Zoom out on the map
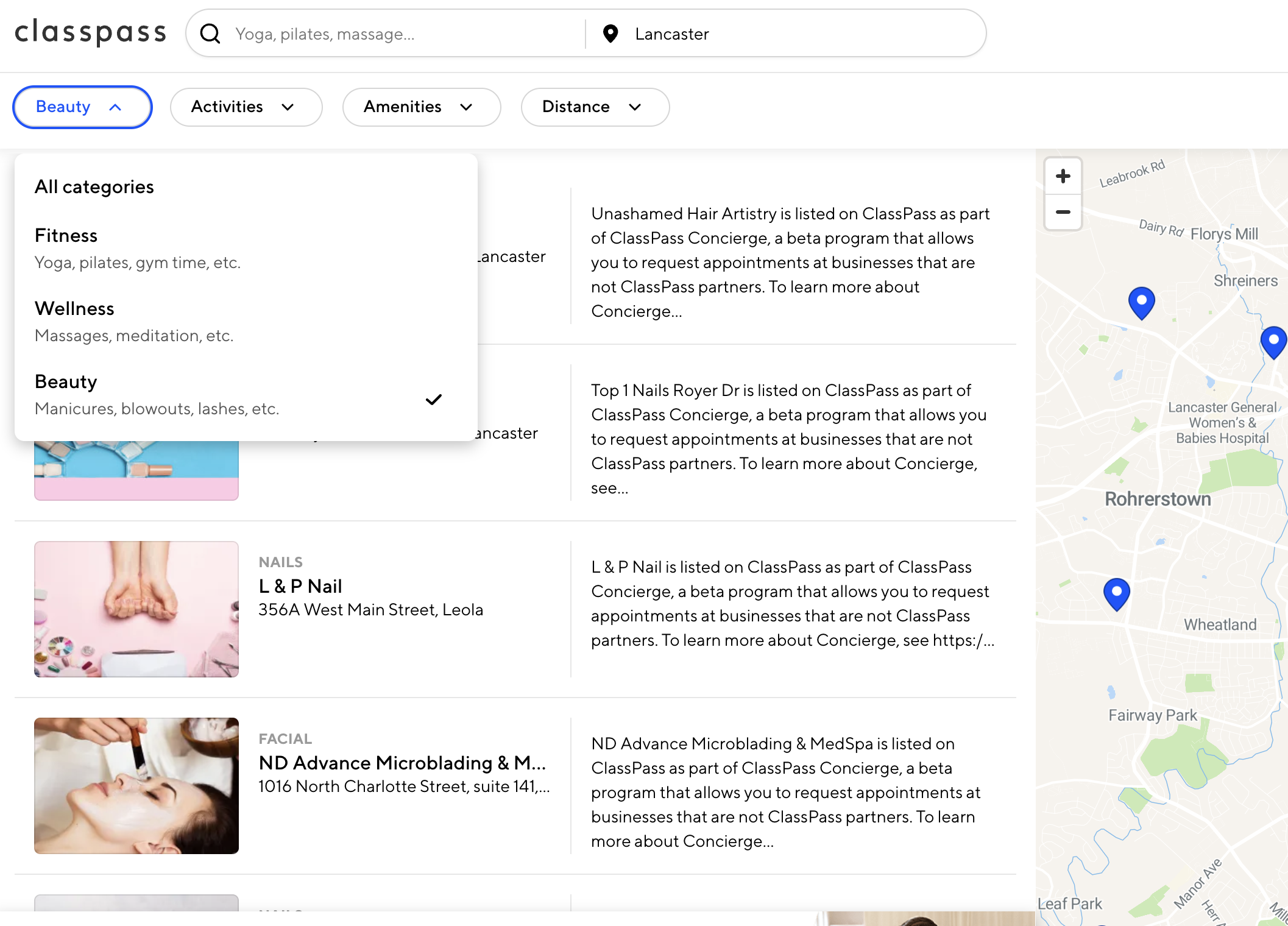1288x926 pixels. point(1063,212)
